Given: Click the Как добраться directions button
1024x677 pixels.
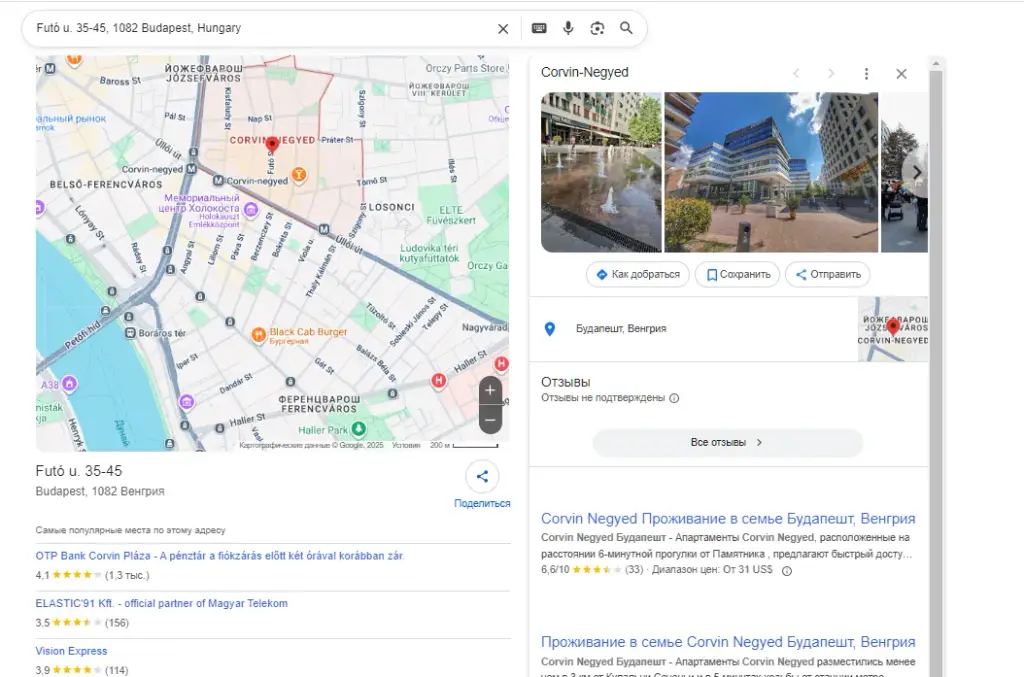Looking at the screenshot, I should click(x=637, y=274).
